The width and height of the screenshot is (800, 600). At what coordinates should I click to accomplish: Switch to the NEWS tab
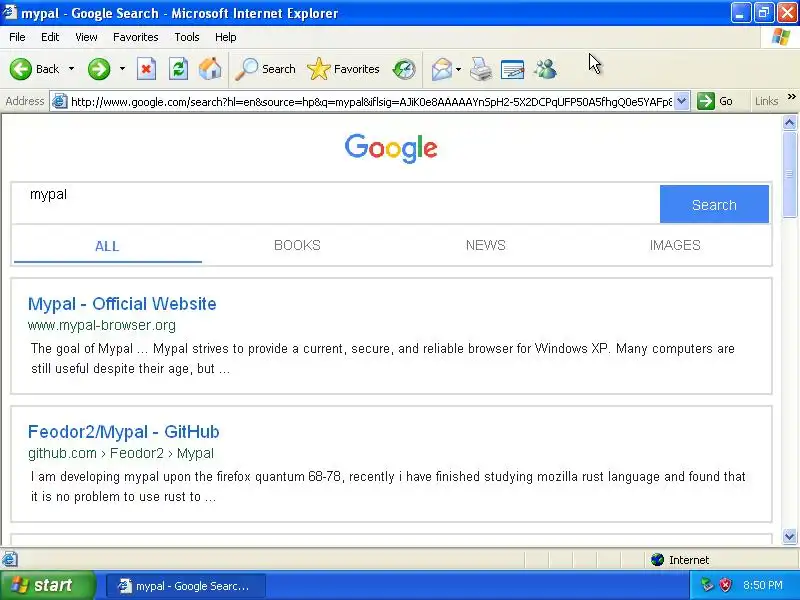(486, 245)
